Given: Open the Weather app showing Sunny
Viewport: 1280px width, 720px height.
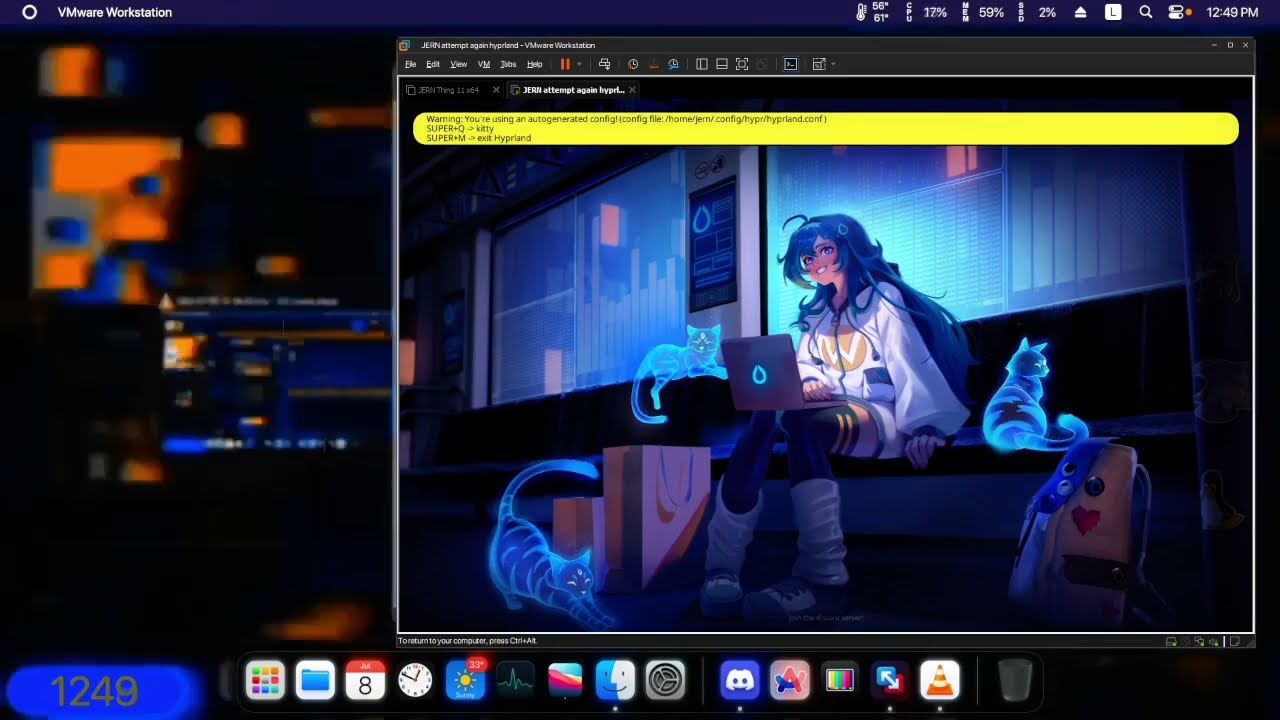Looking at the screenshot, I should pos(465,681).
